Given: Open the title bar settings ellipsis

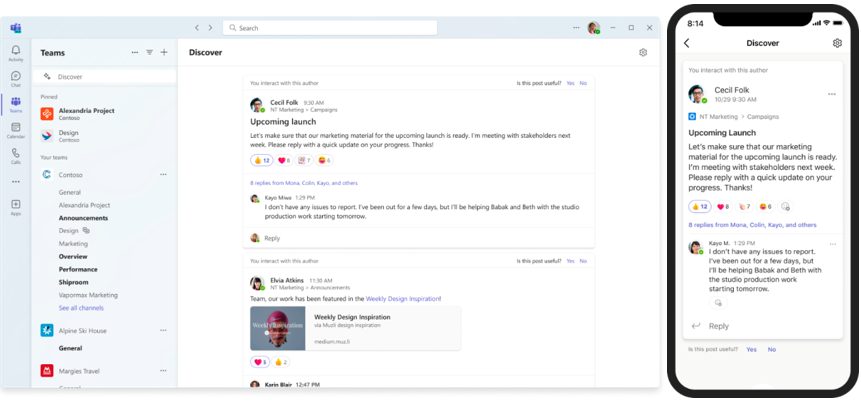Looking at the screenshot, I should (x=576, y=27).
